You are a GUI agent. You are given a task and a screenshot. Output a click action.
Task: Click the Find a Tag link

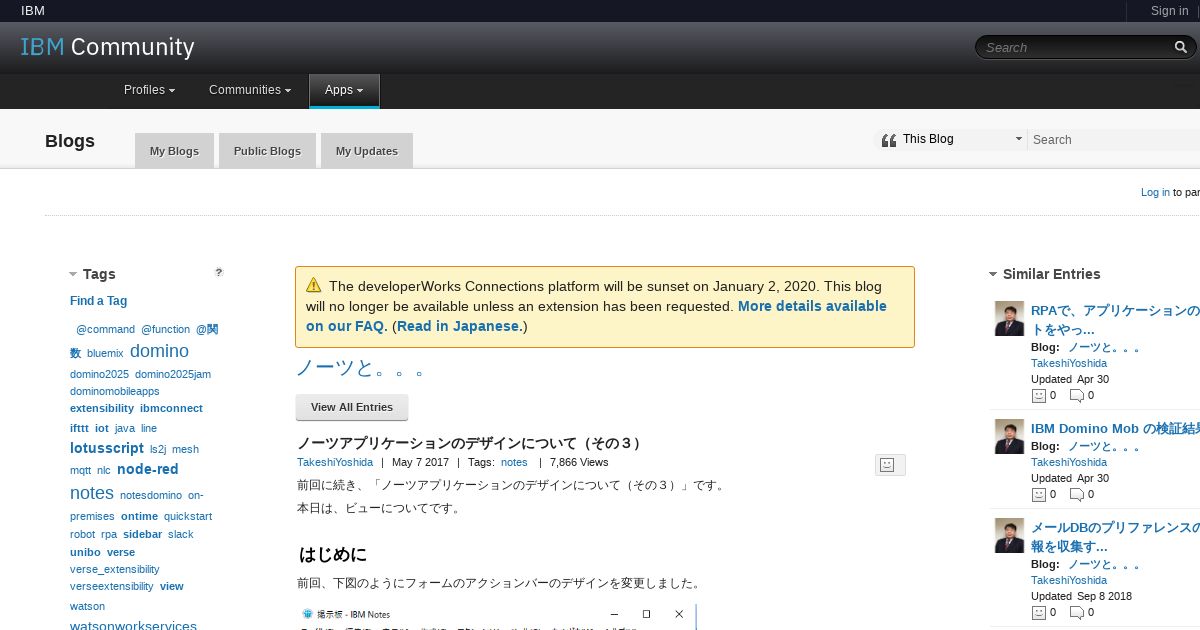click(98, 301)
